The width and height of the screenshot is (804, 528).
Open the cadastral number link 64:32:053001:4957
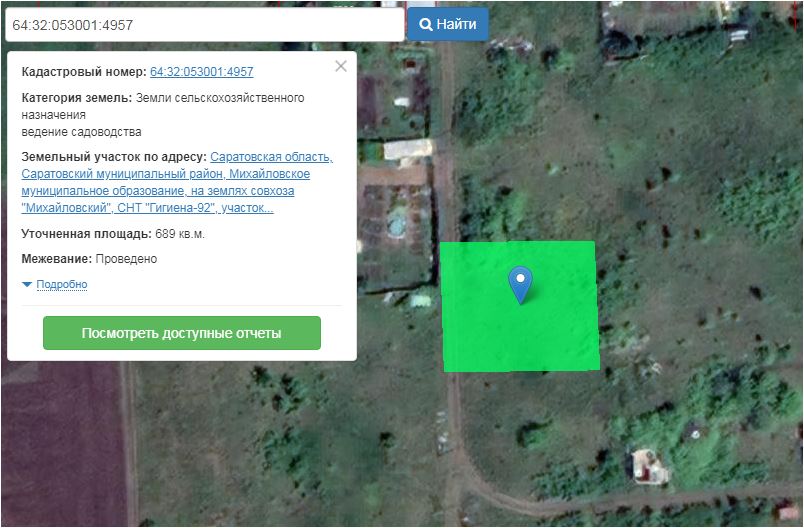(201, 72)
